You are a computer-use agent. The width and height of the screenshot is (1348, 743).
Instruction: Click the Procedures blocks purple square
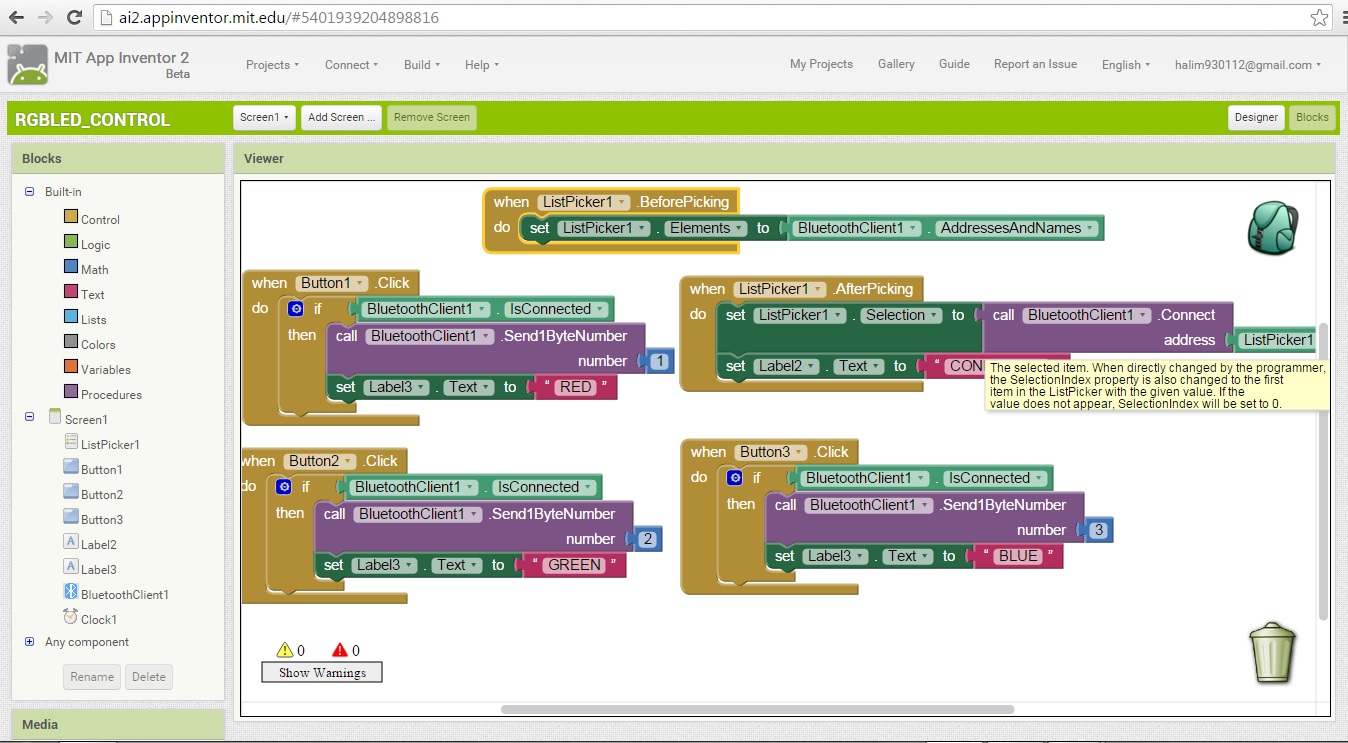(71, 392)
